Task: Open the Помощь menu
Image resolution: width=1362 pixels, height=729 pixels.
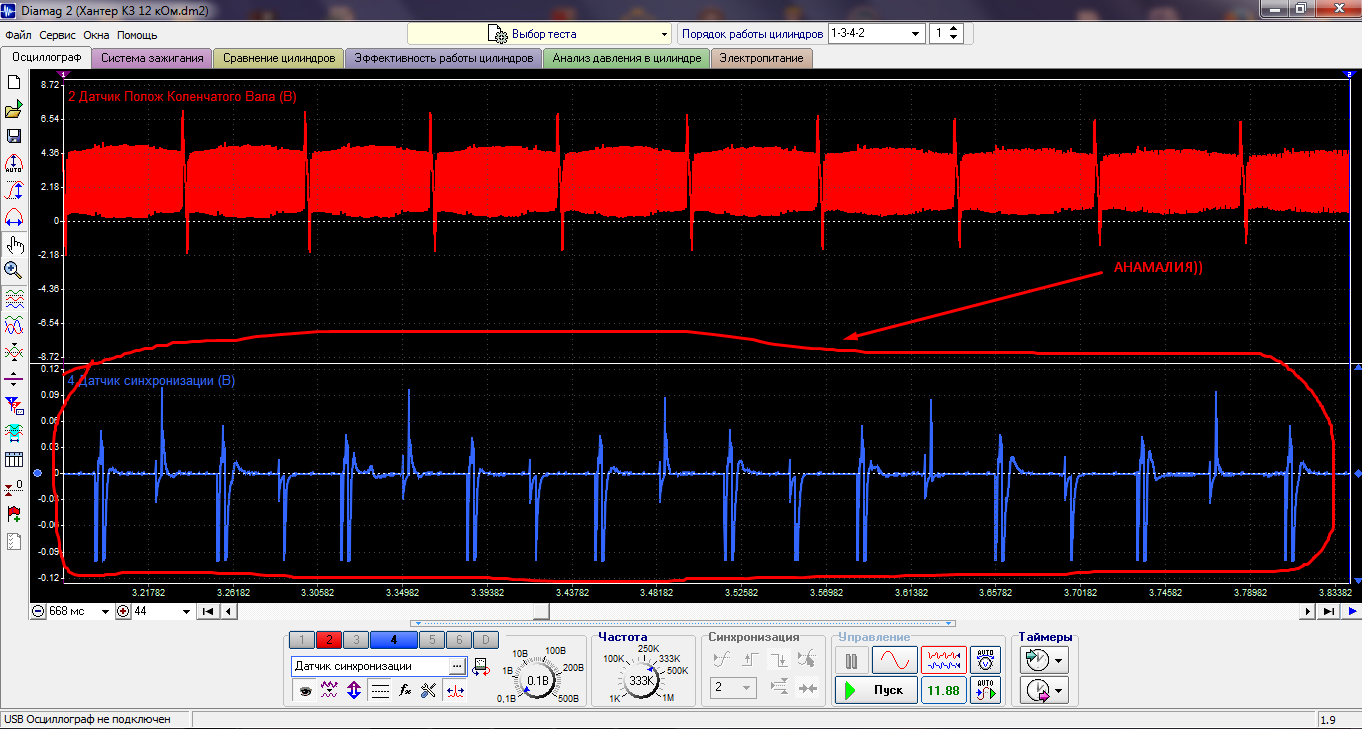Action: tap(137, 35)
